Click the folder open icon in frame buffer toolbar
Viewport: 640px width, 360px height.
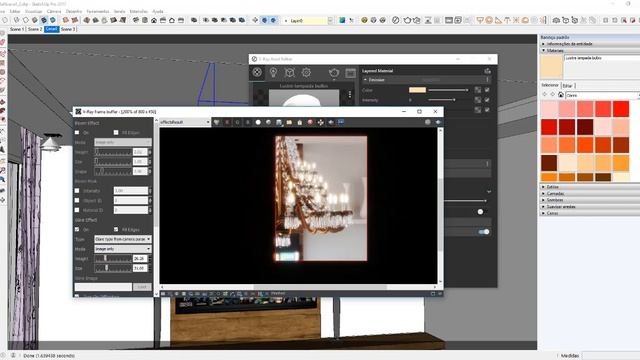[x=289, y=122]
